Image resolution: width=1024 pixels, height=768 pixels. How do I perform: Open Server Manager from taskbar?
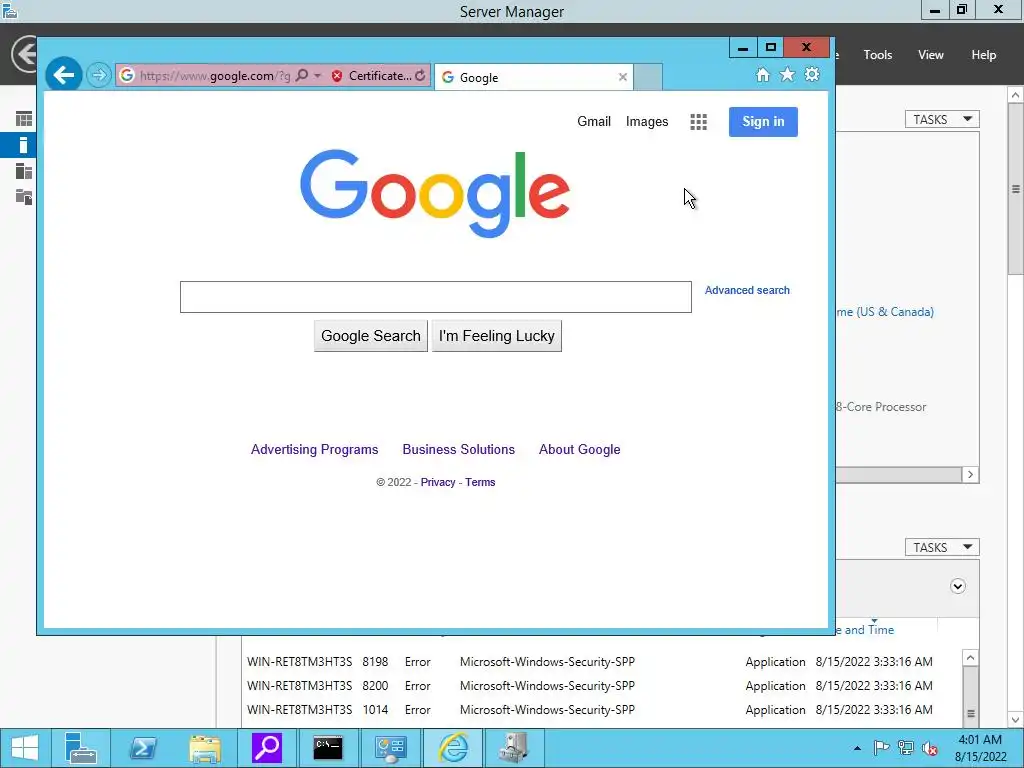tap(80, 748)
